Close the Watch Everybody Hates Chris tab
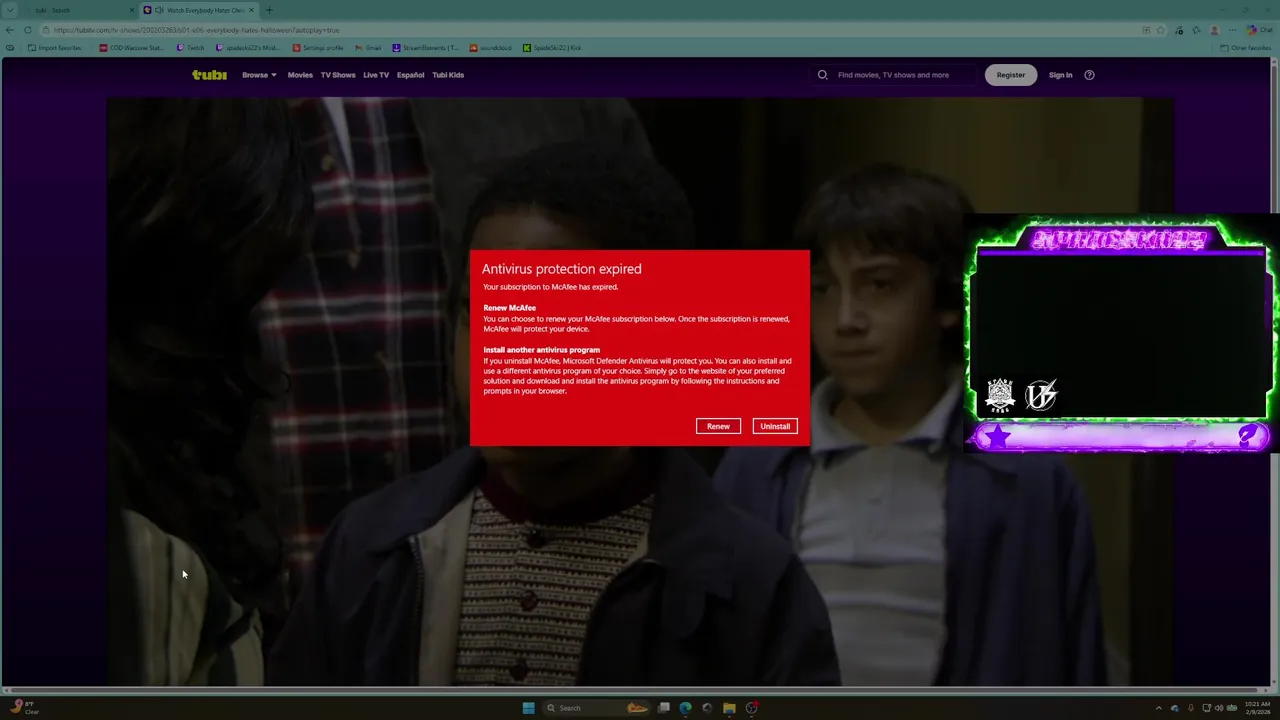This screenshot has width=1280, height=720. coord(252,10)
